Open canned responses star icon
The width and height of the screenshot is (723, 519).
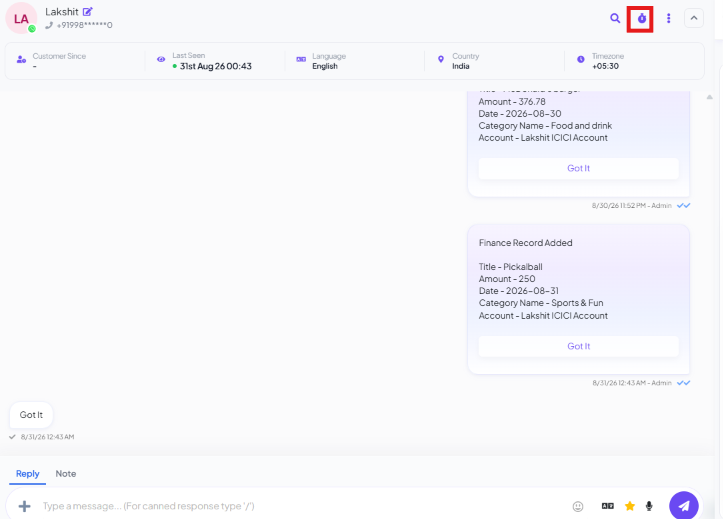[x=629, y=506]
